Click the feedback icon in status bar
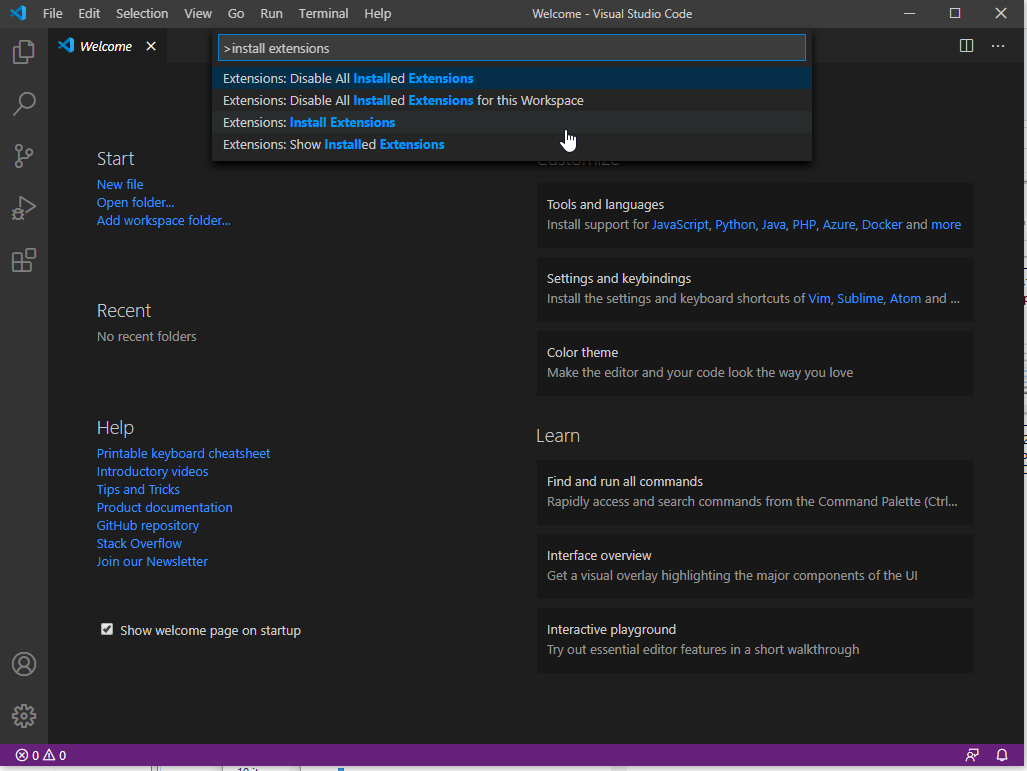 click(x=972, y=755)
